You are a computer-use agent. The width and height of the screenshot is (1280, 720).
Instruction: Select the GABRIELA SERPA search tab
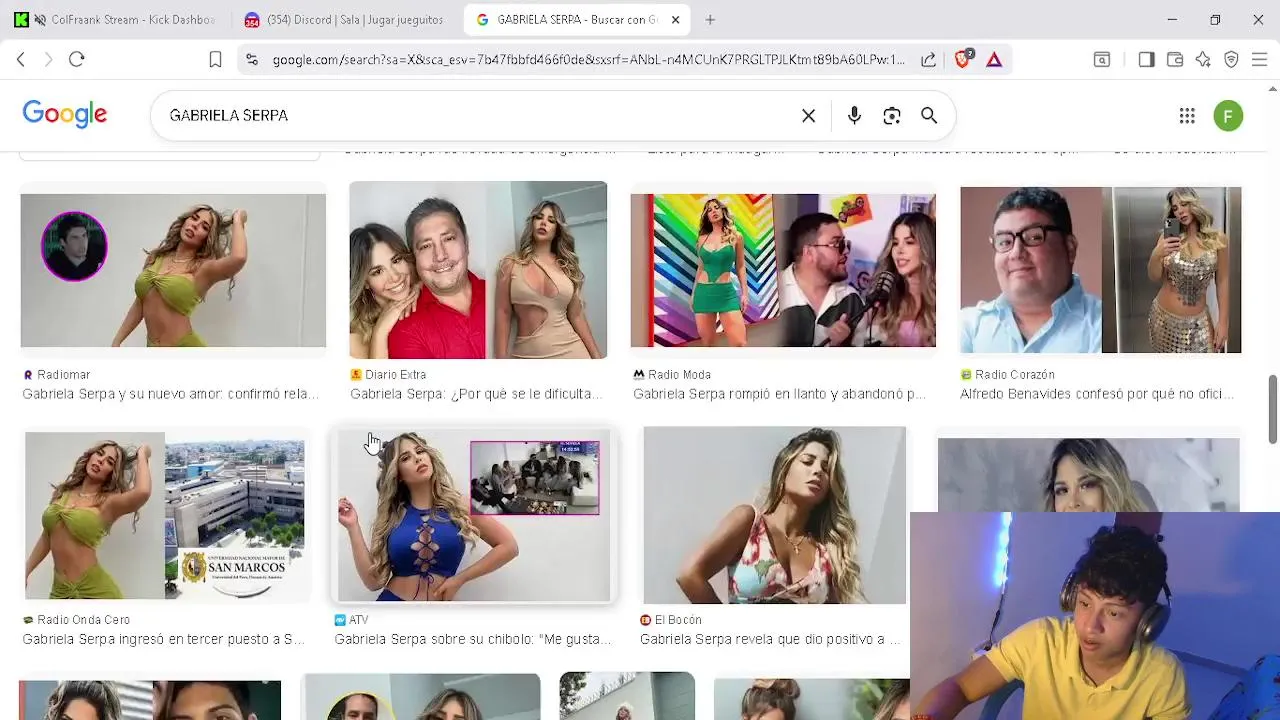577,19
